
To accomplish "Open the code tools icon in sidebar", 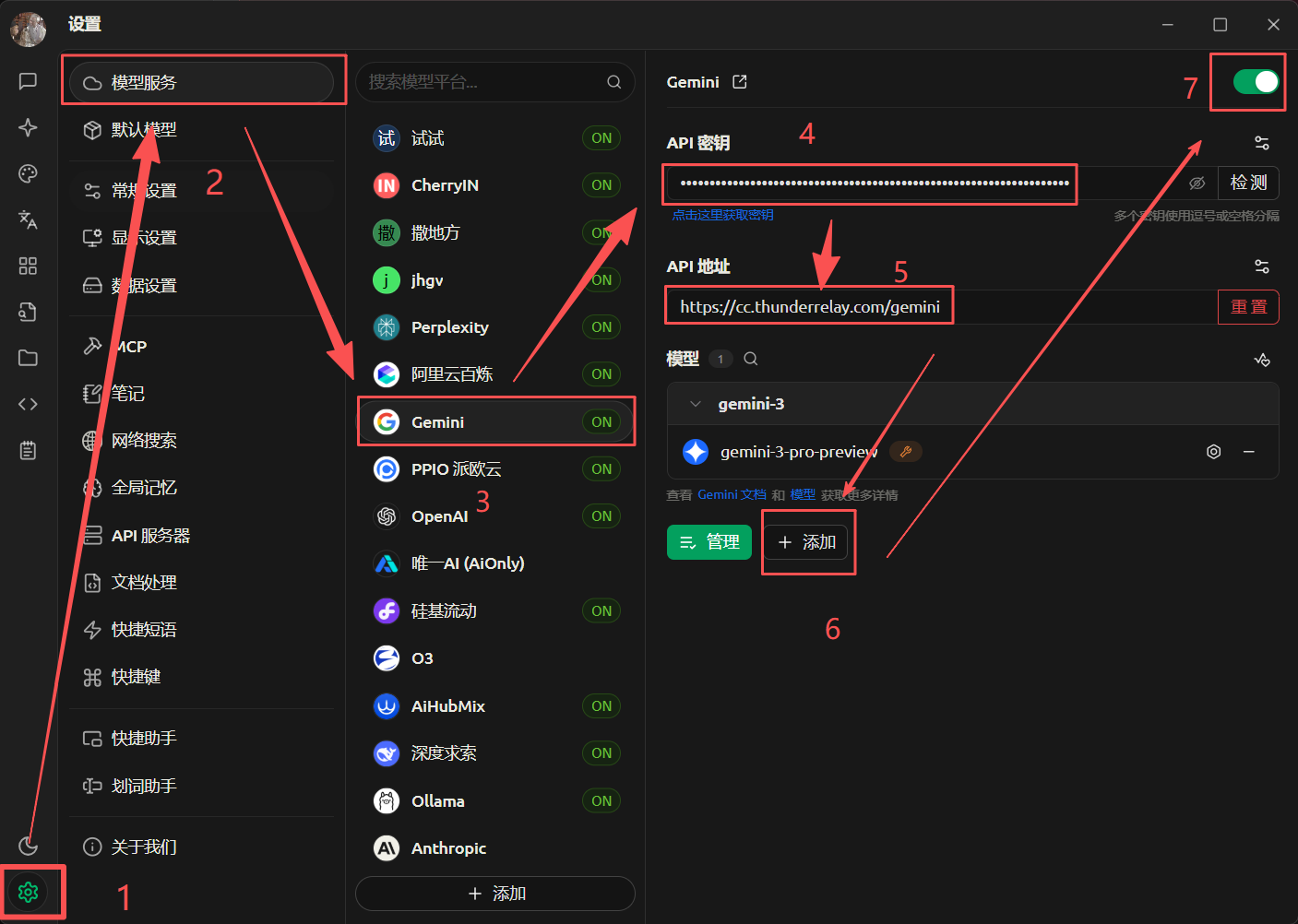I will click(x=28, y=404).
